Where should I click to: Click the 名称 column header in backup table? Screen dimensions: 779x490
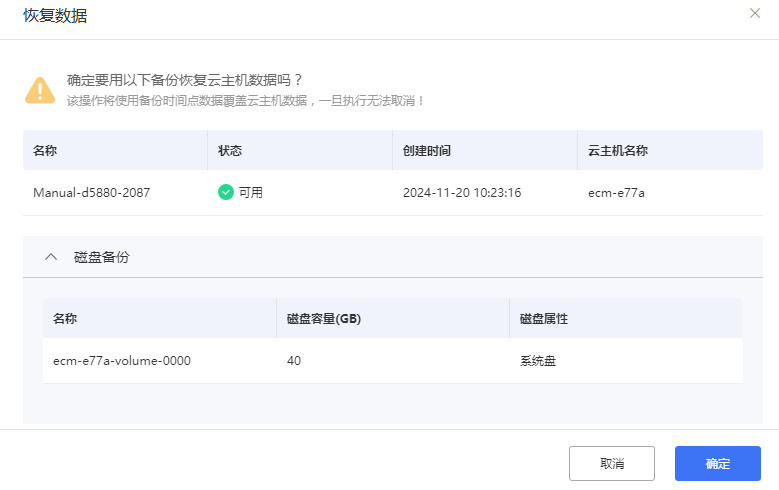click(x=45, y=151)
